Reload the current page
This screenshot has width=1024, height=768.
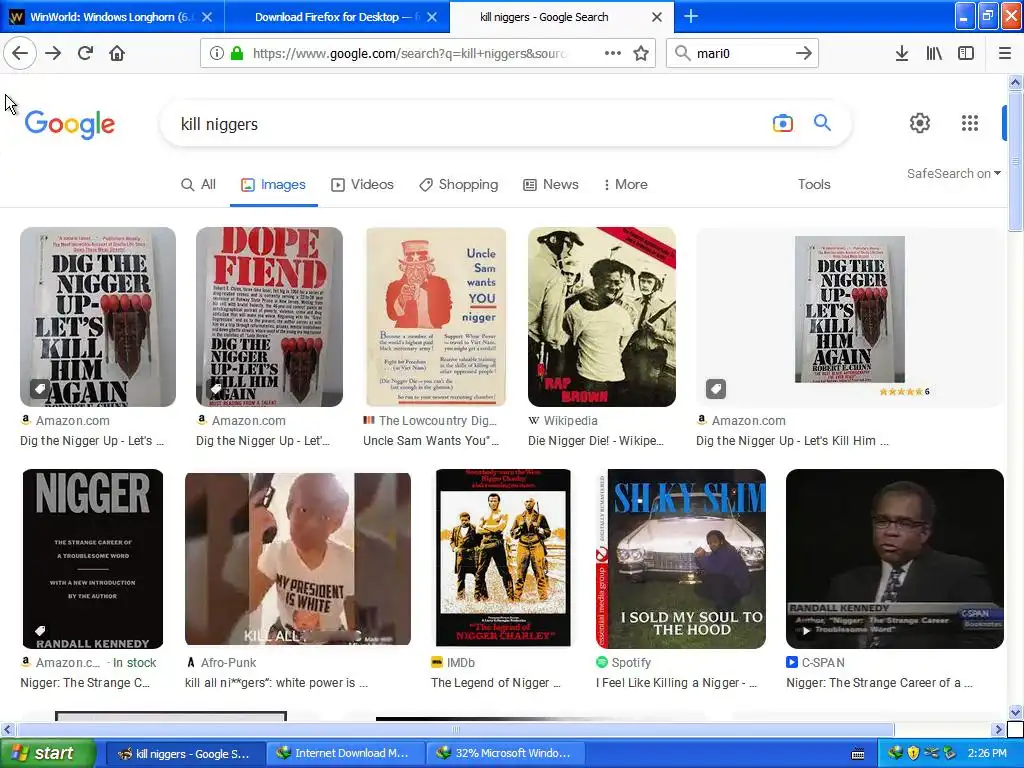(x=86, y=53)
